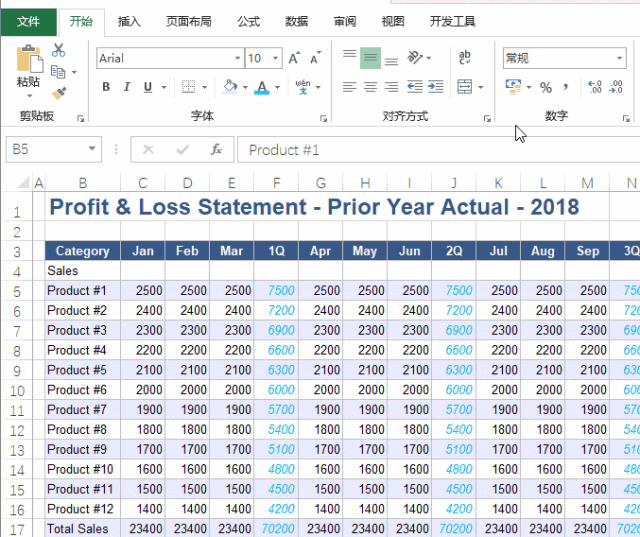Click Select All corner triangle
The height and width of the screenshot is (537, 640).
[x=24, y=182]
